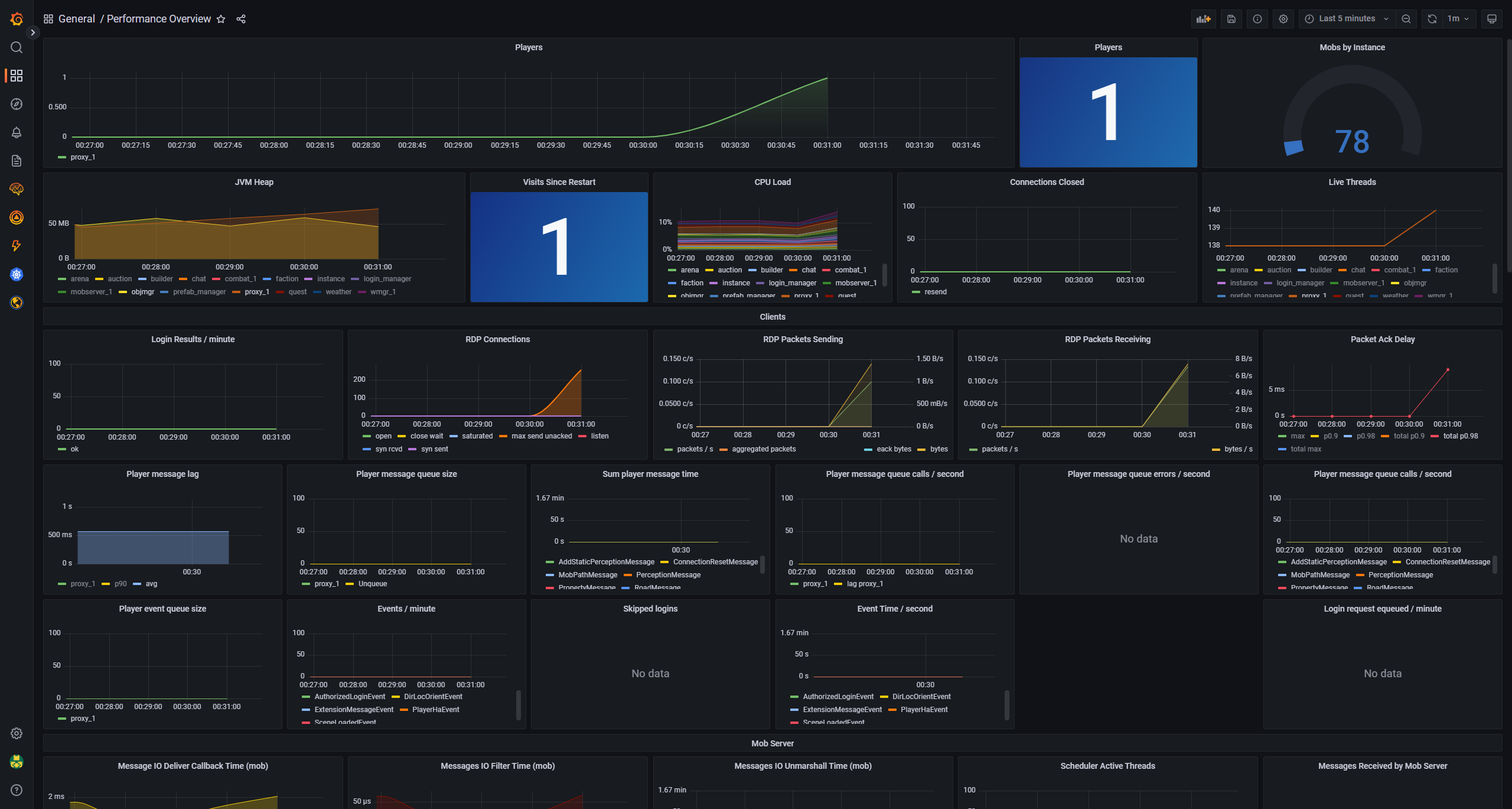
Task: Open the Last 5 minutes time picker
Action: pos(1346,19)
